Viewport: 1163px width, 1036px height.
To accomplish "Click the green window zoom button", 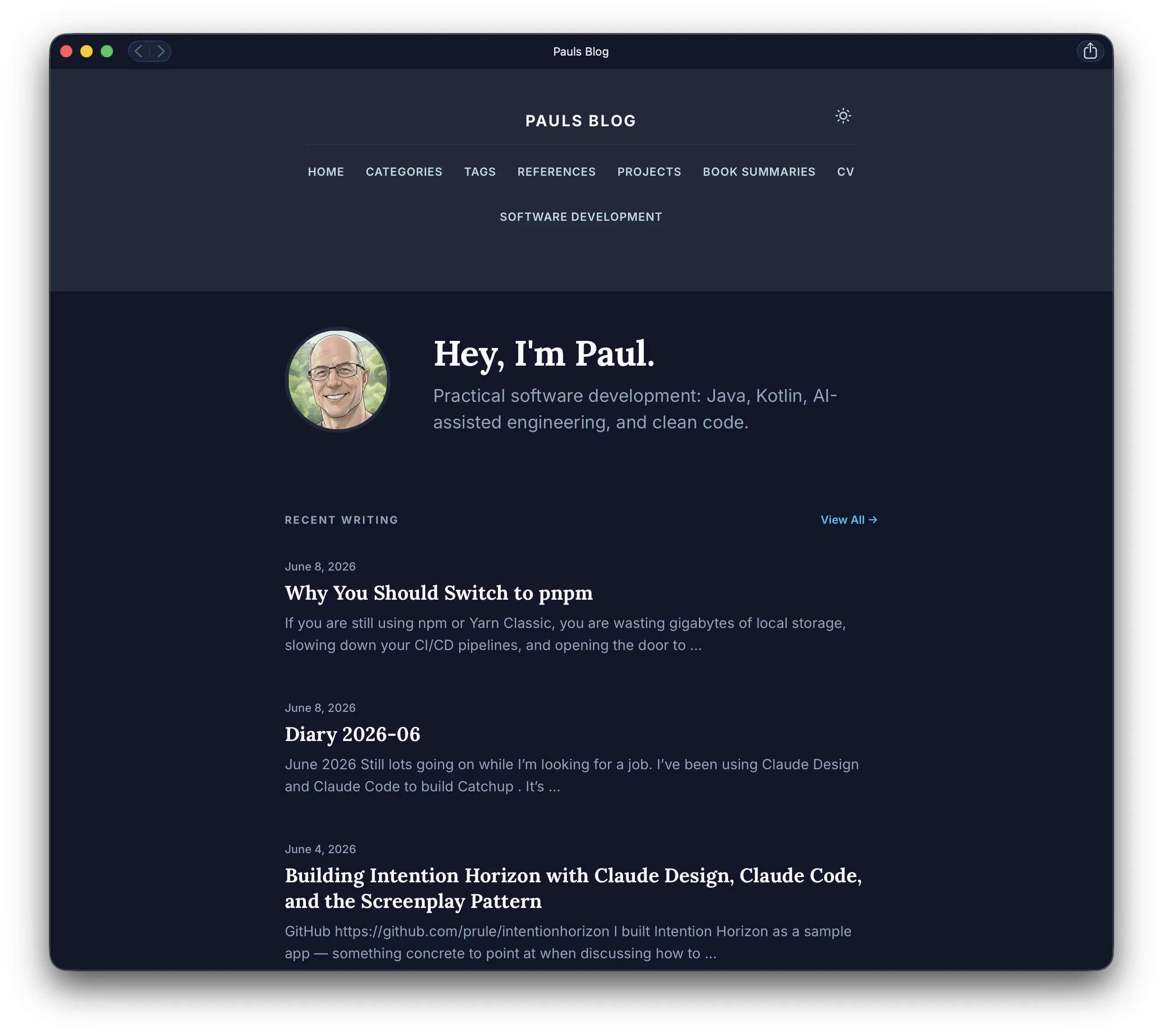I will pos(107,51).
